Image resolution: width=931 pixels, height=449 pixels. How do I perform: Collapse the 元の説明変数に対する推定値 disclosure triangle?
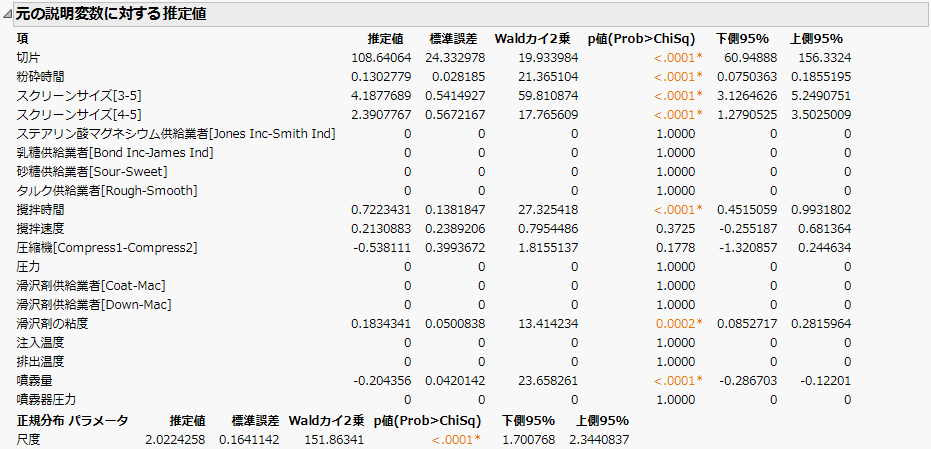pyautogui.click(x=7, y=15)
